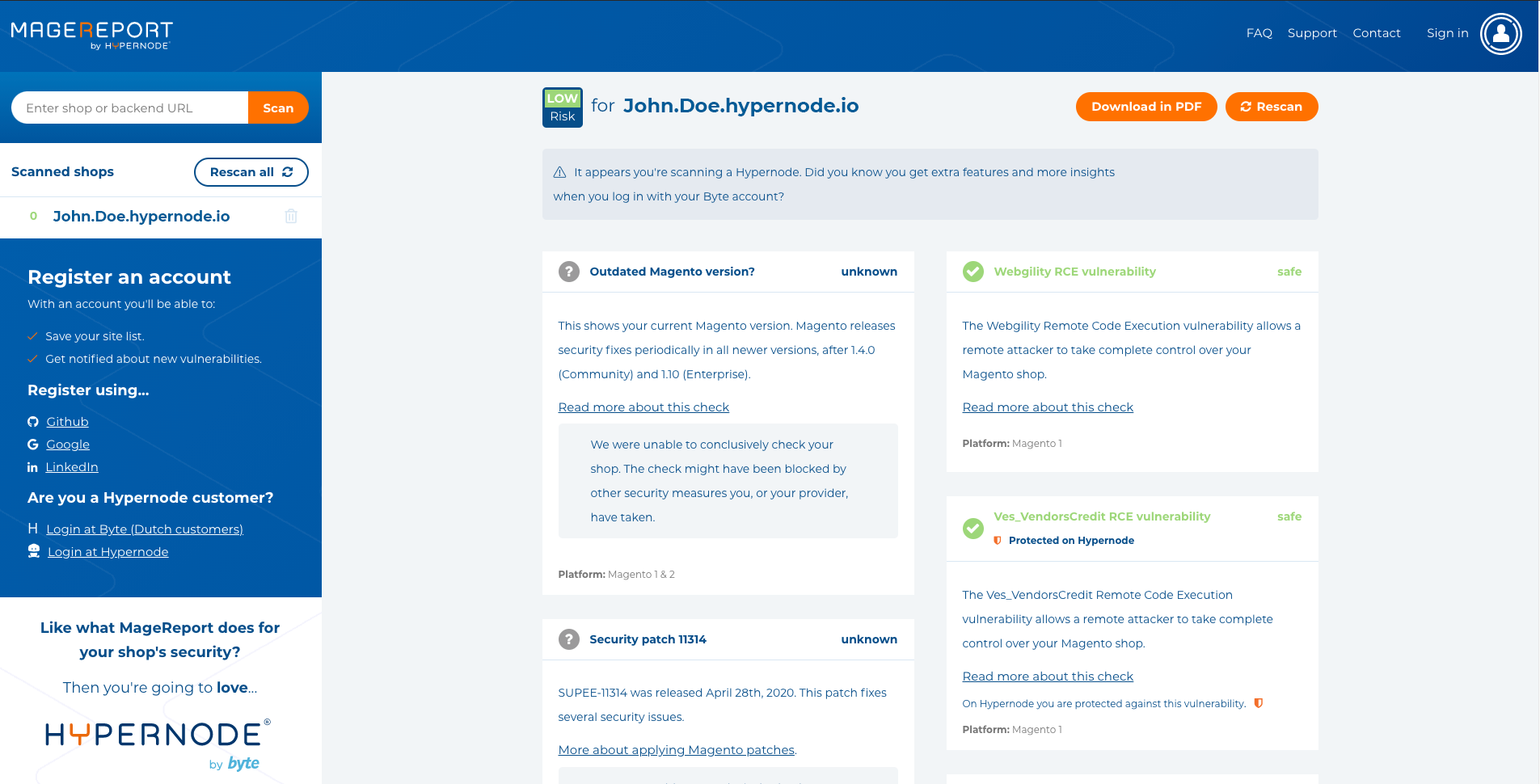Open the FAQ menu item
The width and height of the screenshot is (1540, 784).
[1258, 33]
